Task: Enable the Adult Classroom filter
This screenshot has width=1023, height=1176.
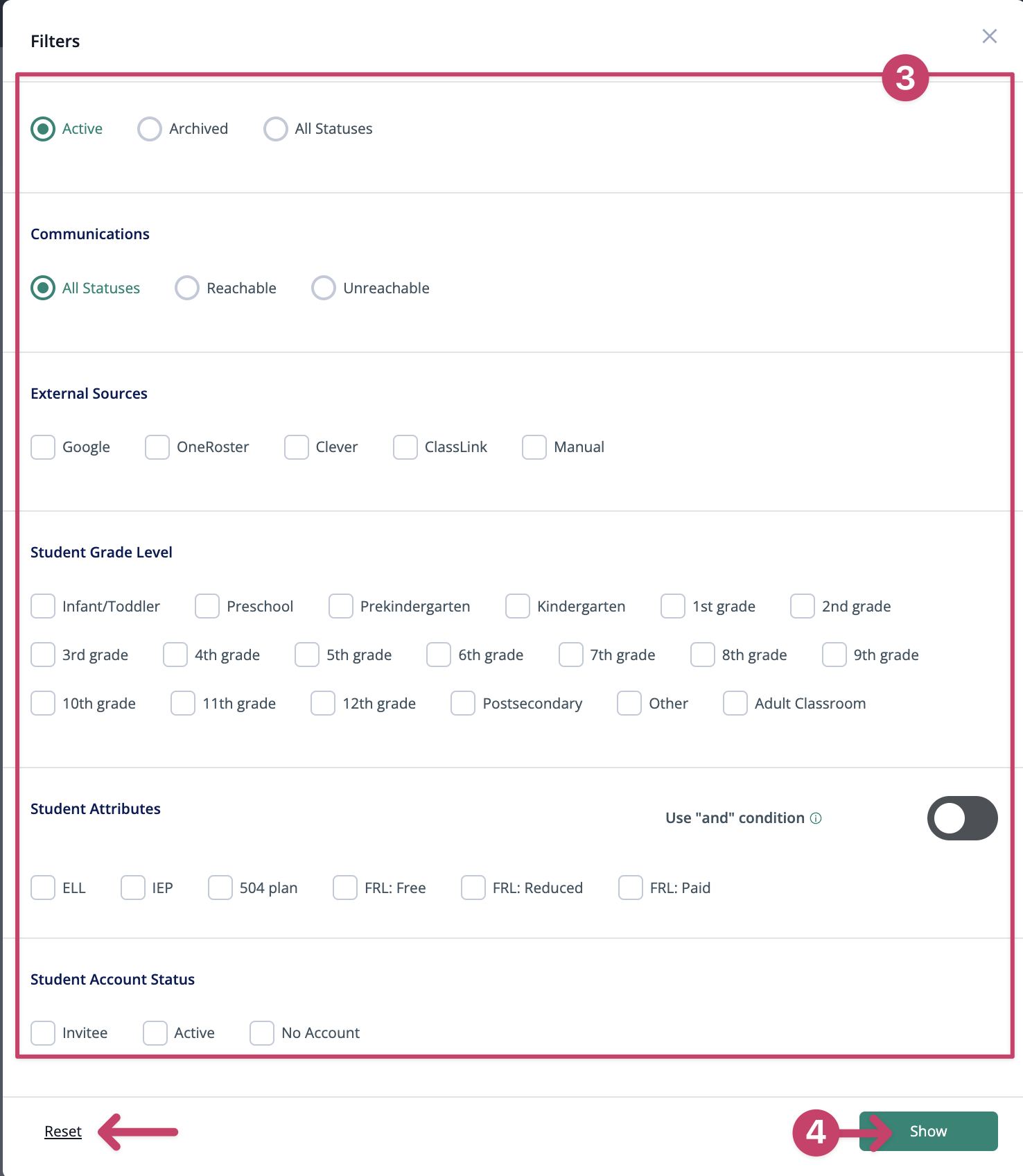Action: point(735,703)
